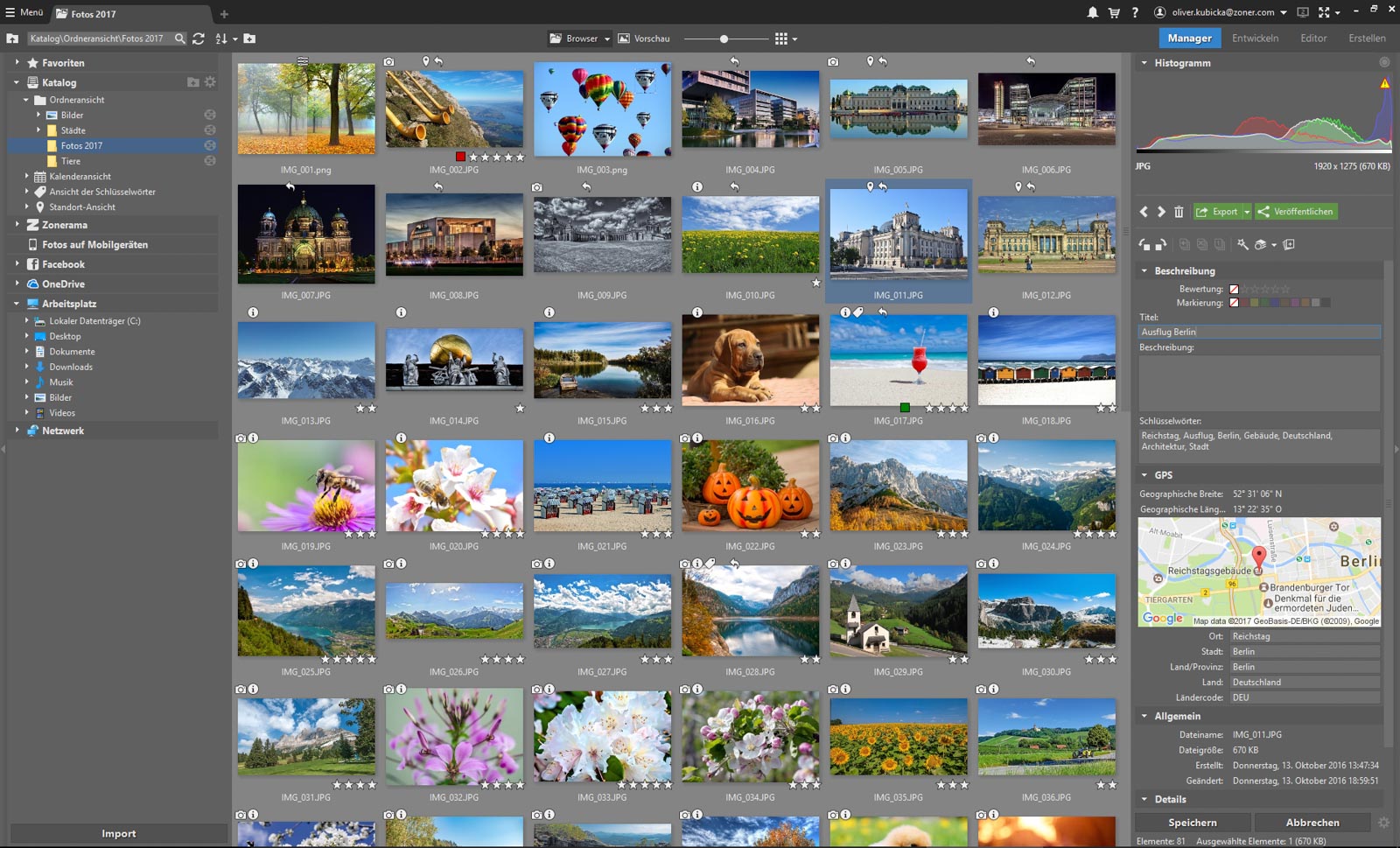Switch to the Erstellen tab
The width and height of the screenshot is (1400, 848).
1367,39
